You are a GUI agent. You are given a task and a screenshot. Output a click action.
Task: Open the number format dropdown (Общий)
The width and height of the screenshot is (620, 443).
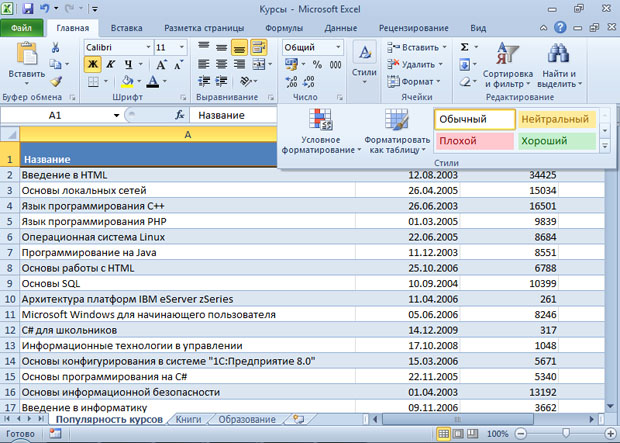coord(338,47)
